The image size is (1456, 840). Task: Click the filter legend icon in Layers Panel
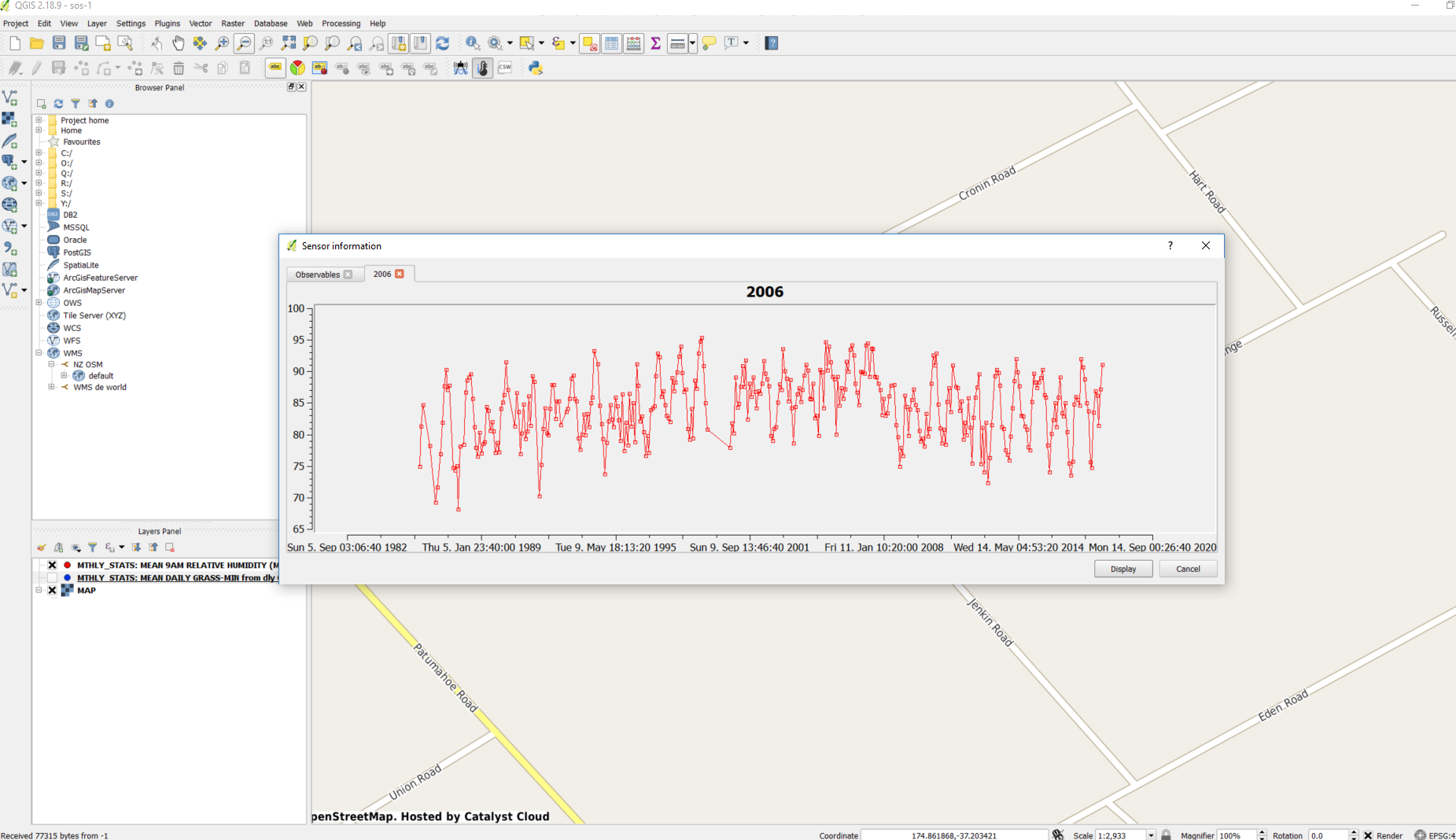(92, 547)
